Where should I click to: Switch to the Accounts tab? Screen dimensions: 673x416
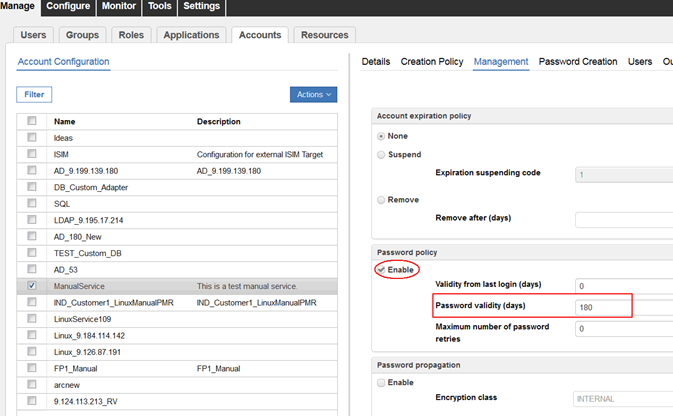click(x=260, y=35)
